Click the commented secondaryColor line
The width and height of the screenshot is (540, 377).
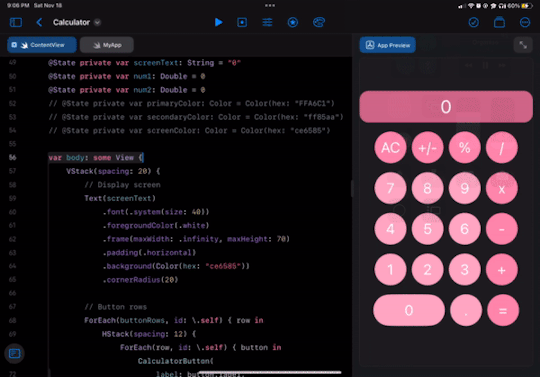click(196, 117)
